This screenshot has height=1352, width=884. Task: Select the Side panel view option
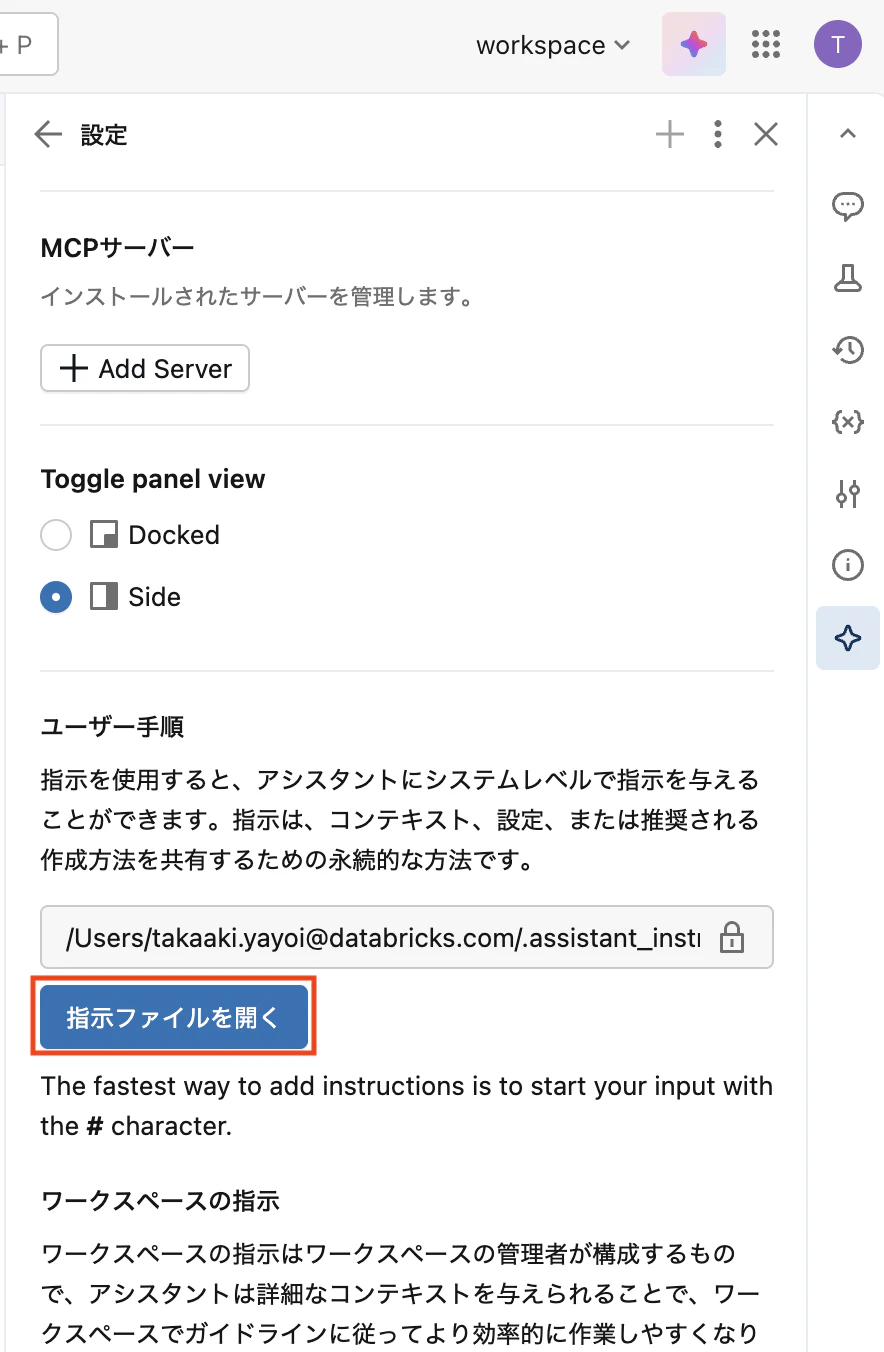56,597
